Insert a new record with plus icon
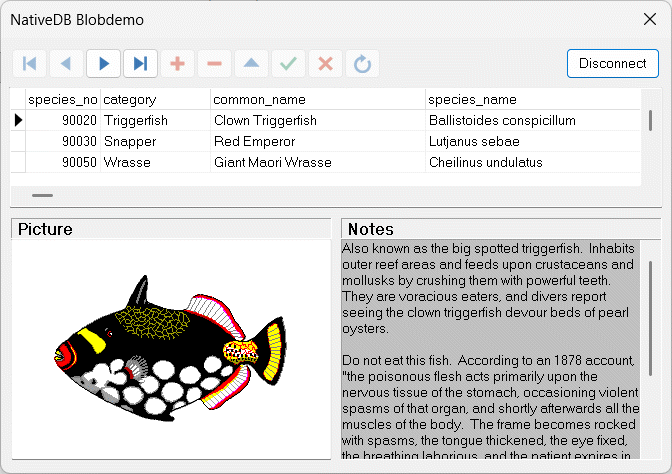This screenshot has height=474, width=672. click(177, 63)
